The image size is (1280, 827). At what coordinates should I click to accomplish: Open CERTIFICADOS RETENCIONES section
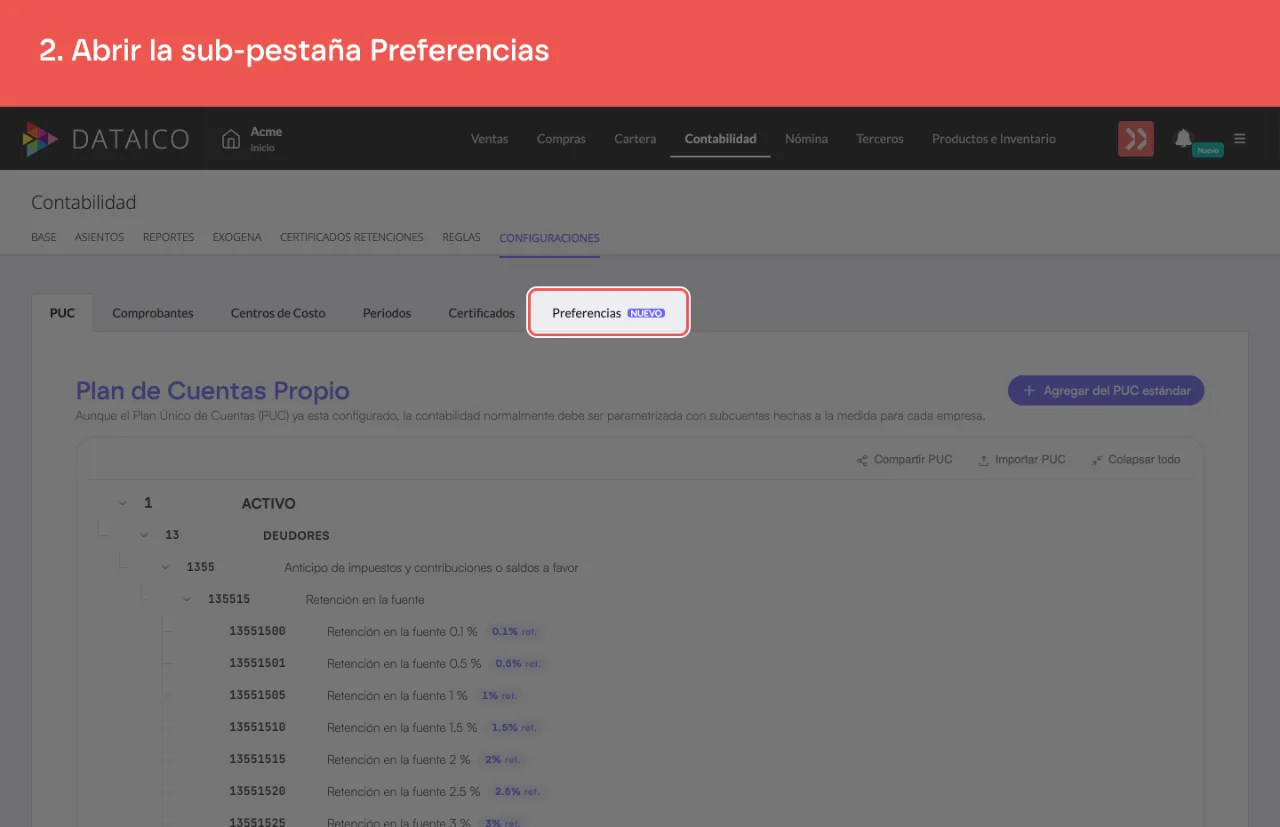352,238
